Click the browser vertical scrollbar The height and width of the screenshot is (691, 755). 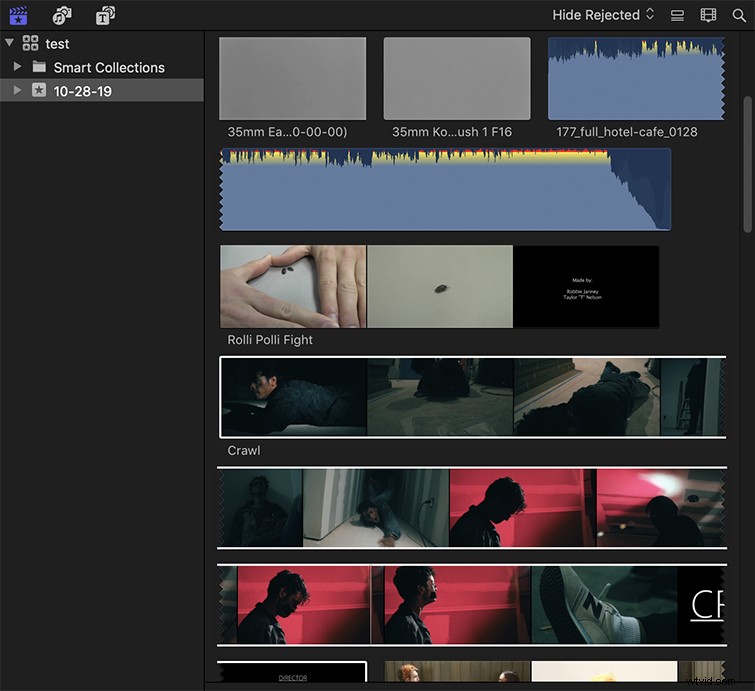pyautogui.click(x=747, y=165)
